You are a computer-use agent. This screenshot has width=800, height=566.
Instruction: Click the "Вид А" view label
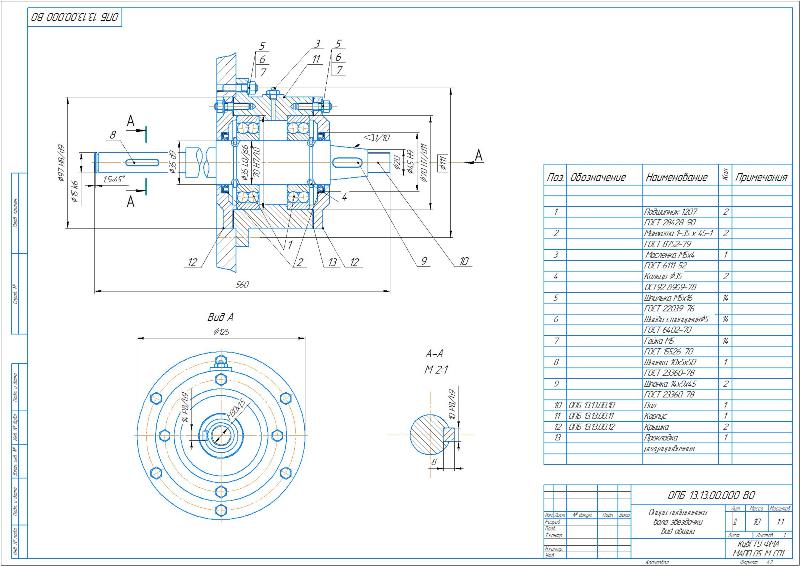[x=220, y=317]
